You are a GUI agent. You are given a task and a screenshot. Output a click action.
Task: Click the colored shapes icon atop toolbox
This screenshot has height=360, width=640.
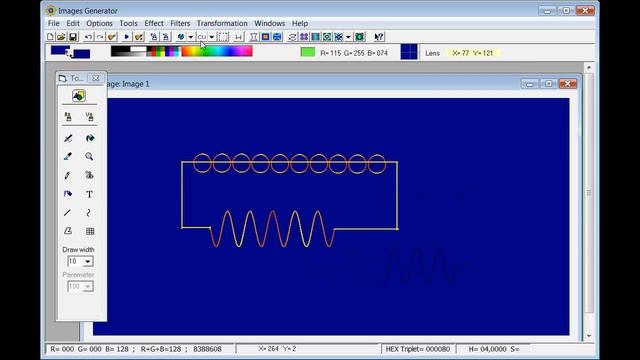pos(79,96)
